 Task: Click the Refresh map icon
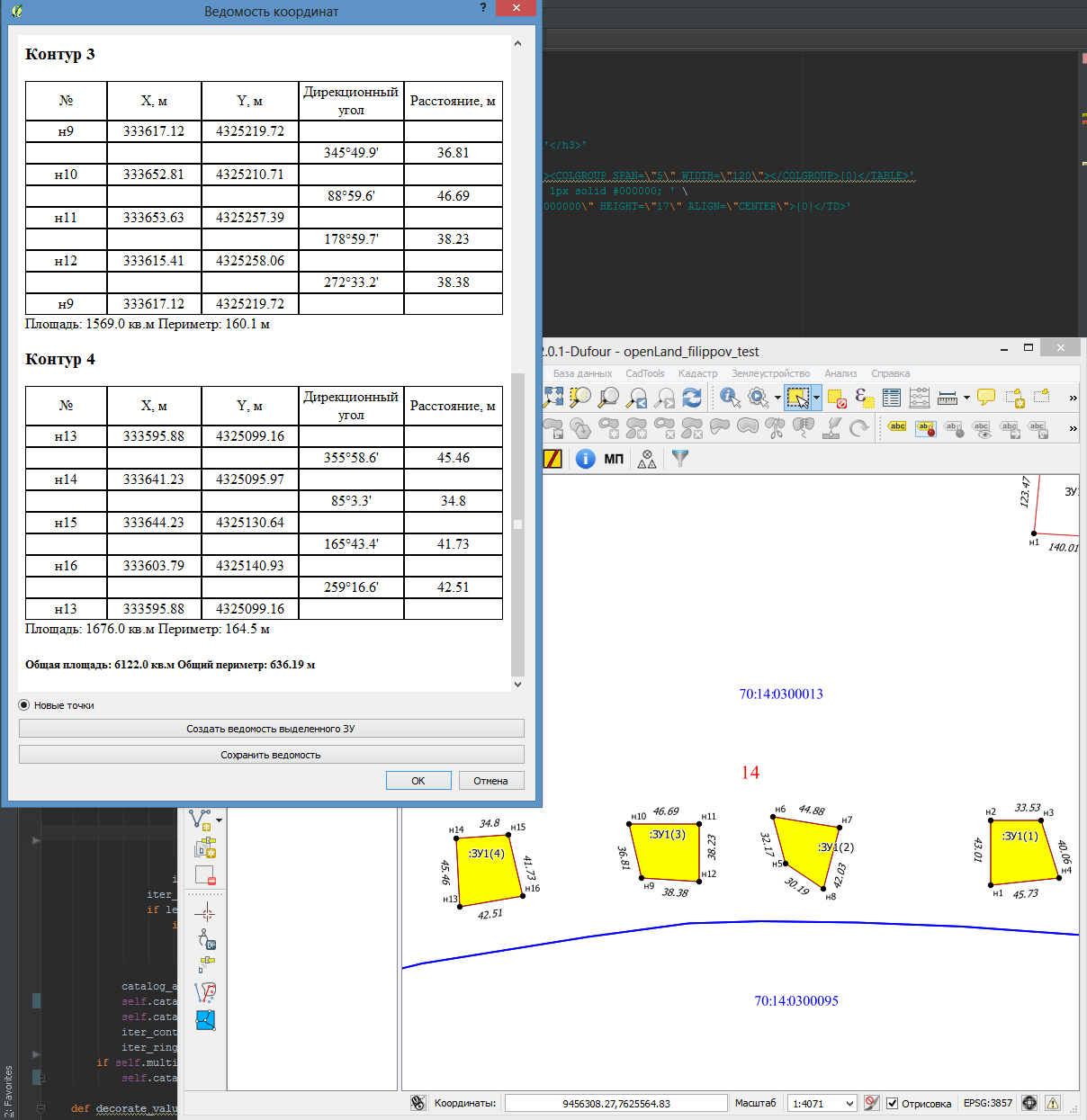click(x=692, y=398)
